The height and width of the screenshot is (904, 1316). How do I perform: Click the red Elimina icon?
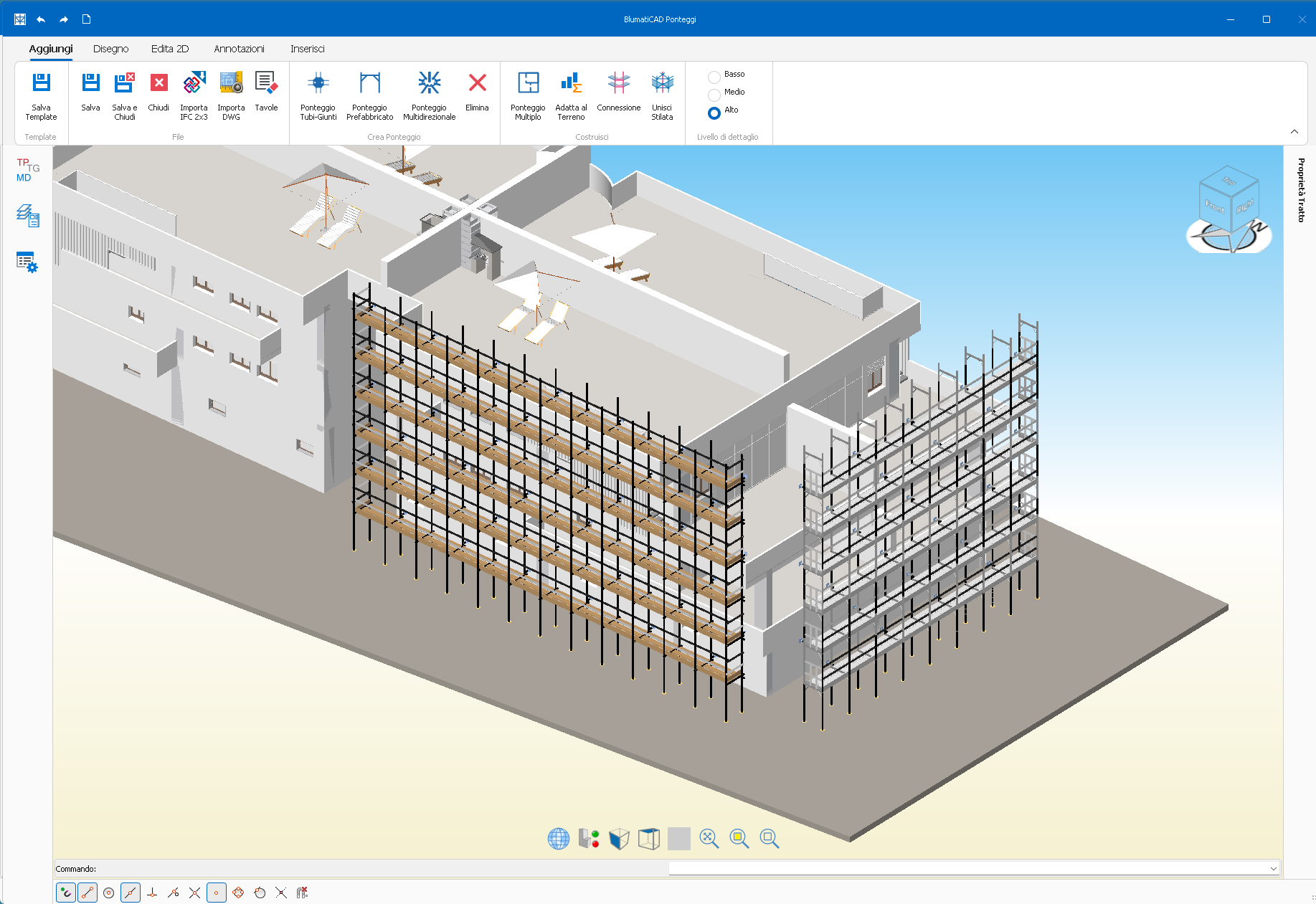tap(477, 85)
